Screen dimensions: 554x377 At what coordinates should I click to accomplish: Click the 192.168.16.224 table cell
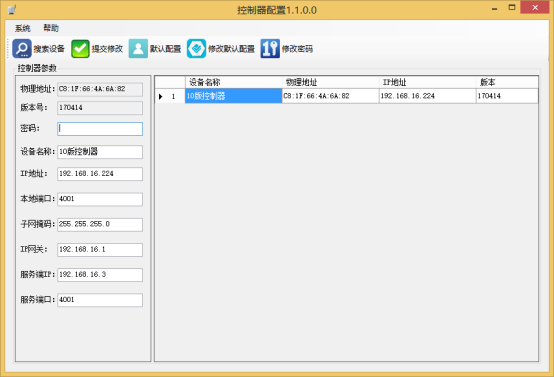click(x=428, y=96)
